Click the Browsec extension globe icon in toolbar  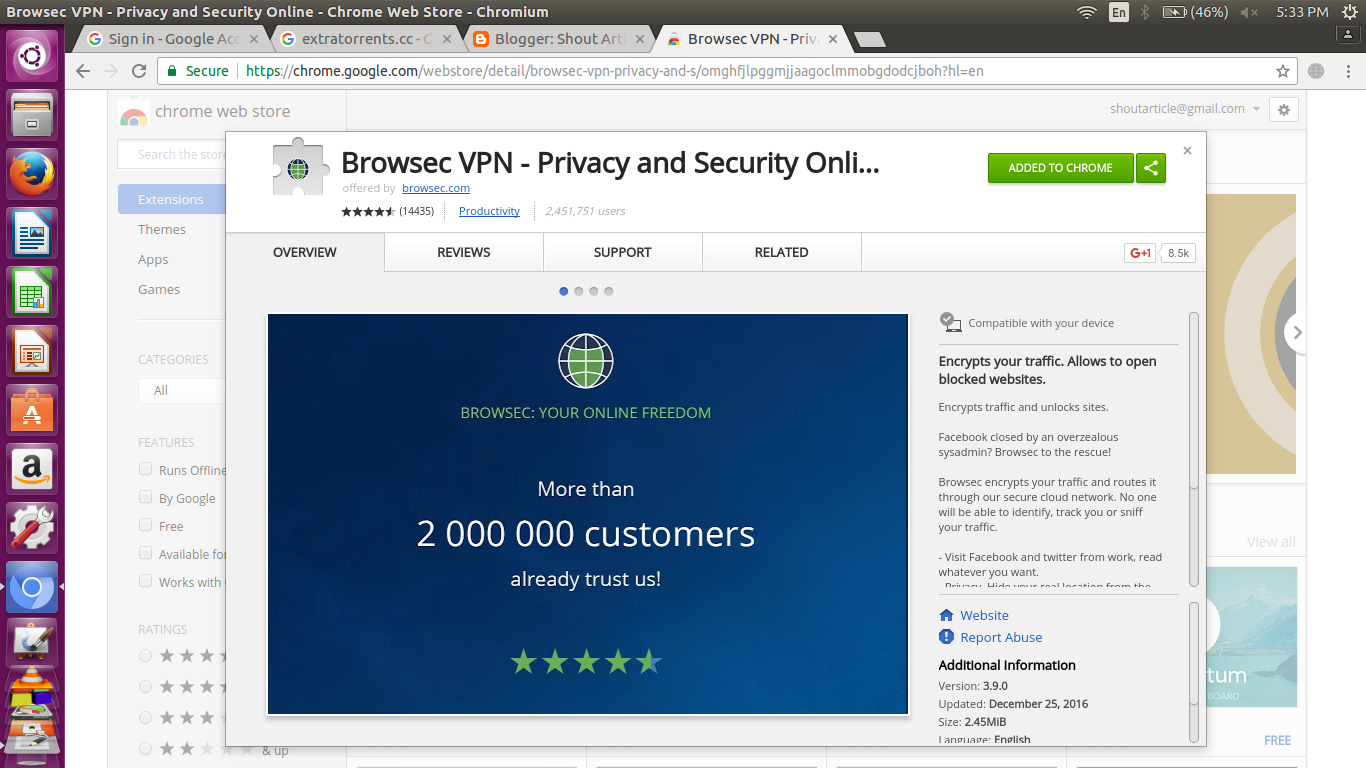coord(1316,71)
